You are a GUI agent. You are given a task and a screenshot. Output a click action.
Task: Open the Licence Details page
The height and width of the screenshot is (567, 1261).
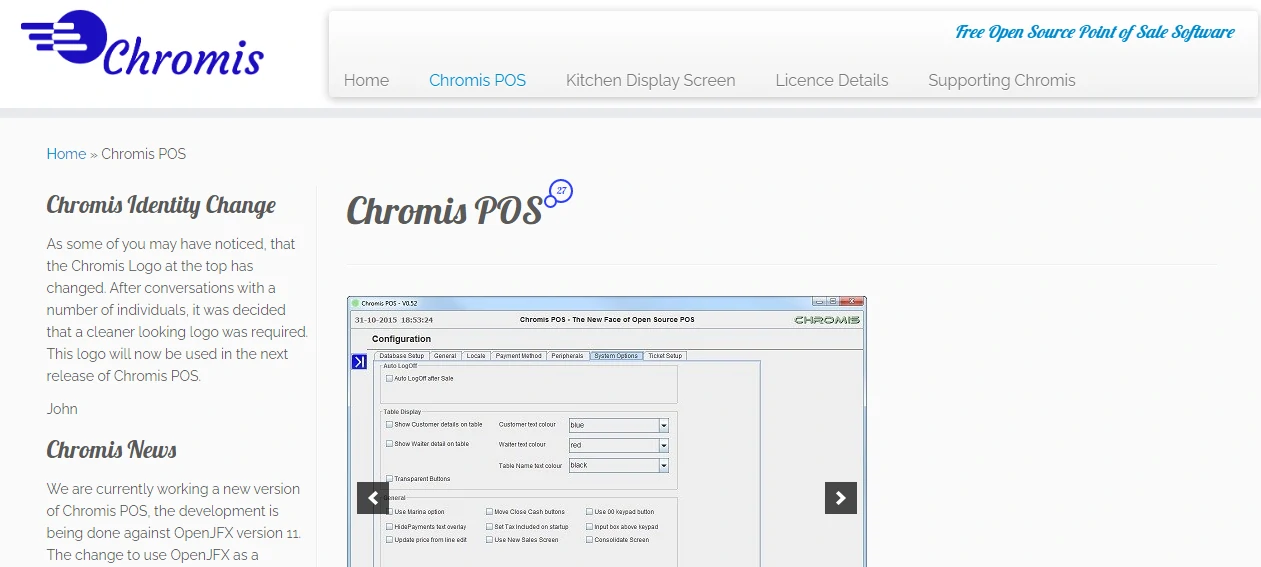click(x=831, y=80)
